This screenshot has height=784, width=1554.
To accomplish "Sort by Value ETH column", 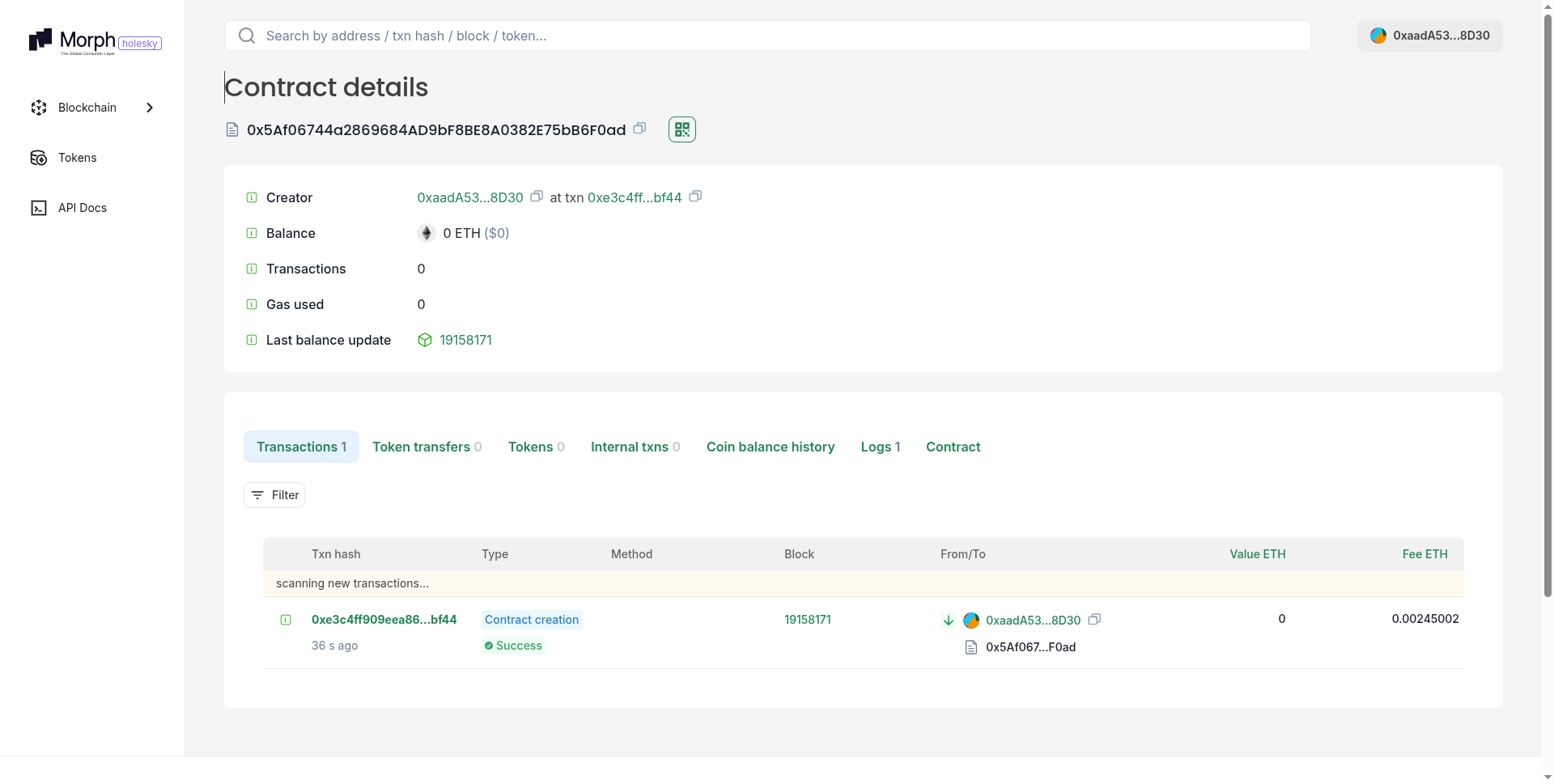I will [x=1258, y=554].
